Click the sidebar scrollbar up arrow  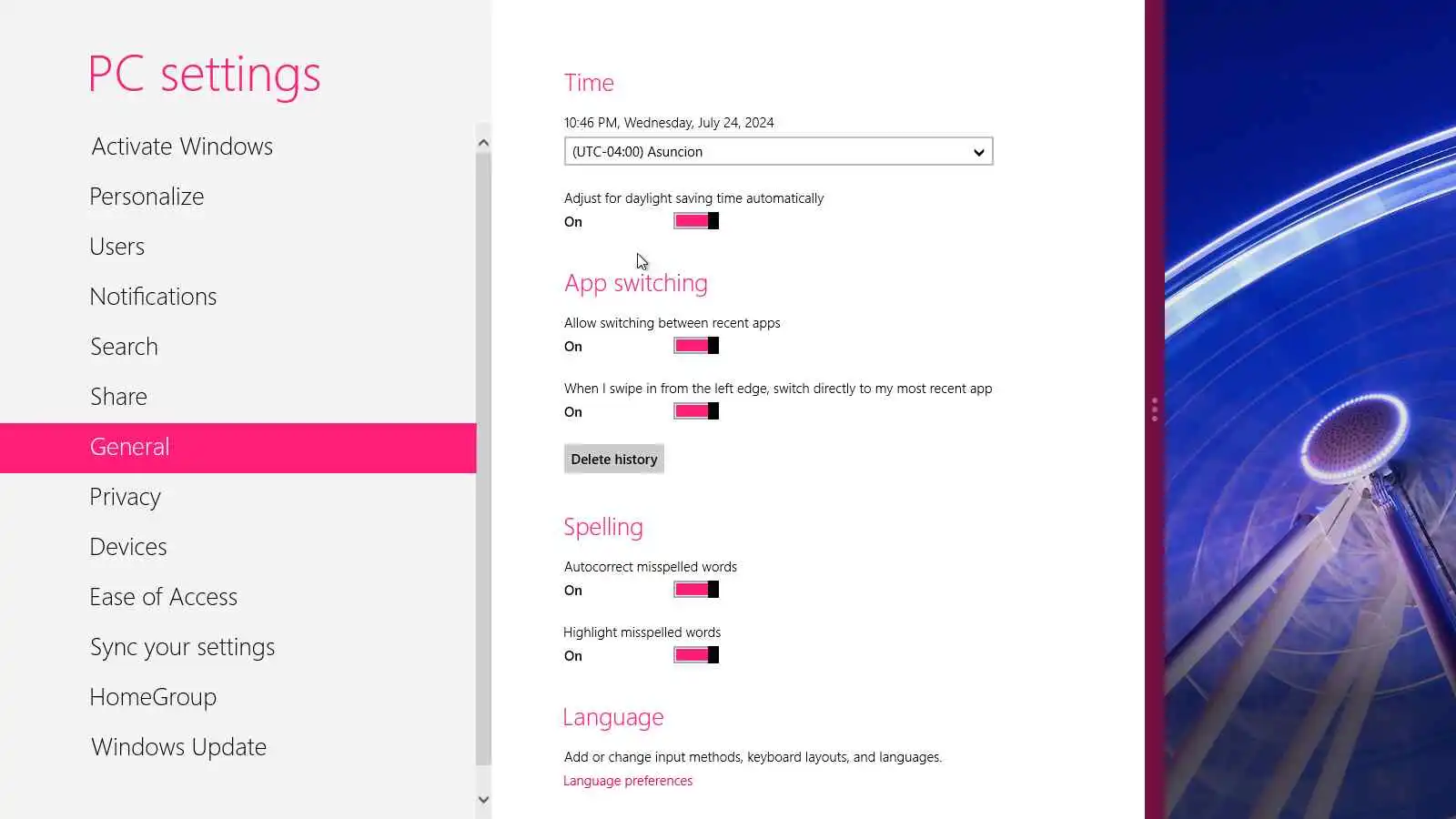(x=483, y=143)
